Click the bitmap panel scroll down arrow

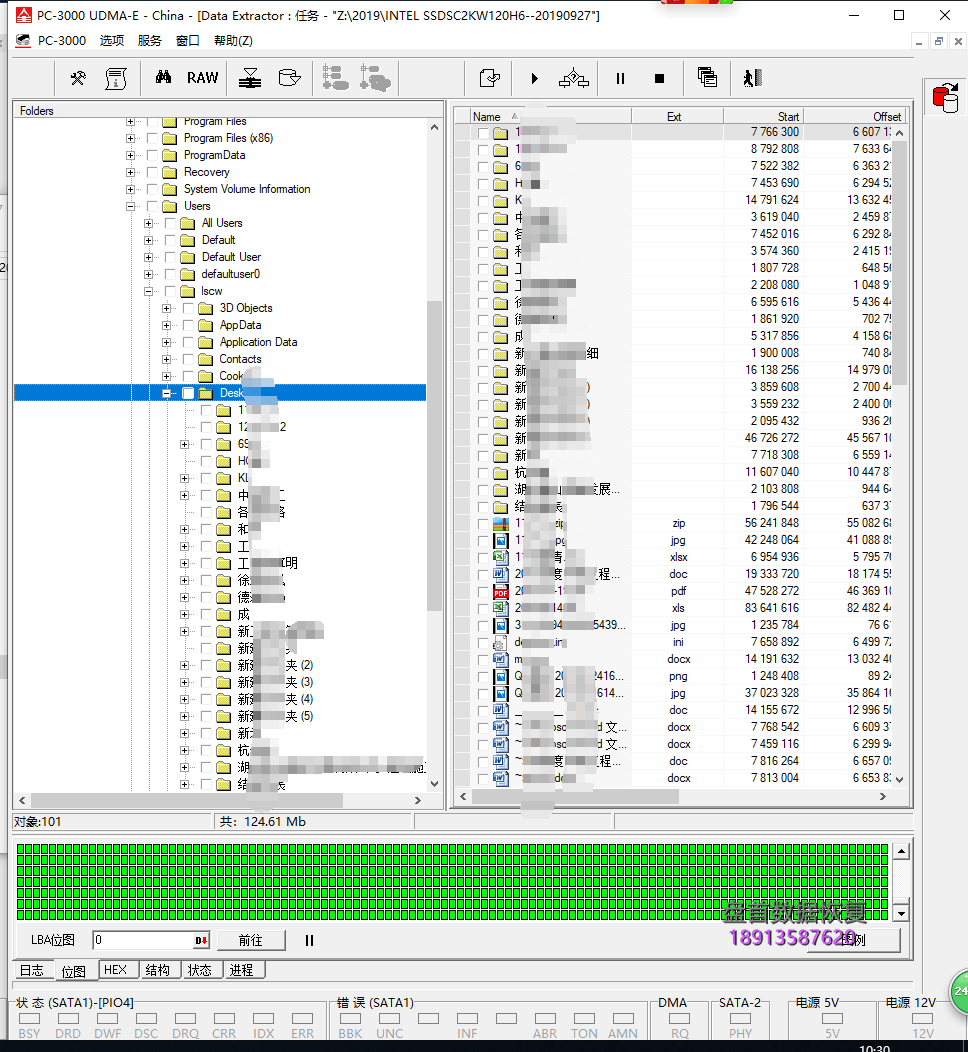pos(902,913)
